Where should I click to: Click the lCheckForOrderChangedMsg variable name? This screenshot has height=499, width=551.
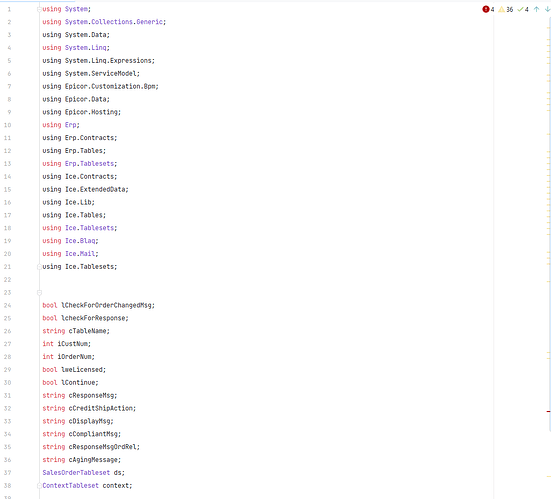pyautogui.click(x=107, y=305)
